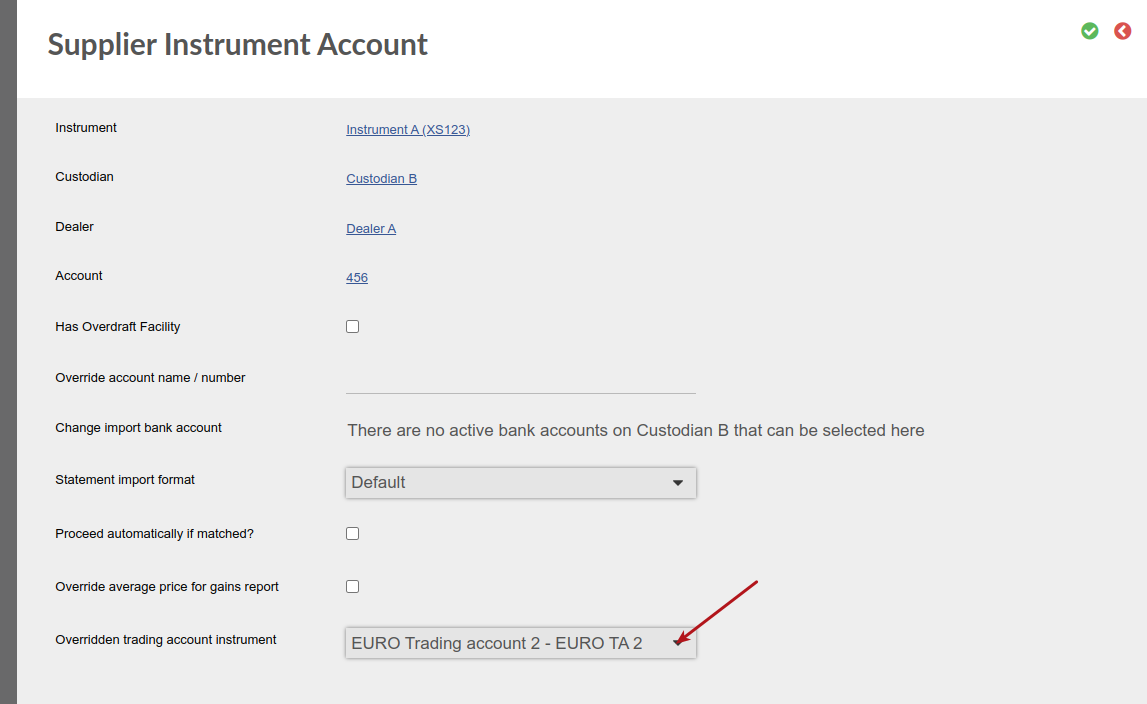Follow the Dealer A link
1147x704 pixels.
pos(371,228)
